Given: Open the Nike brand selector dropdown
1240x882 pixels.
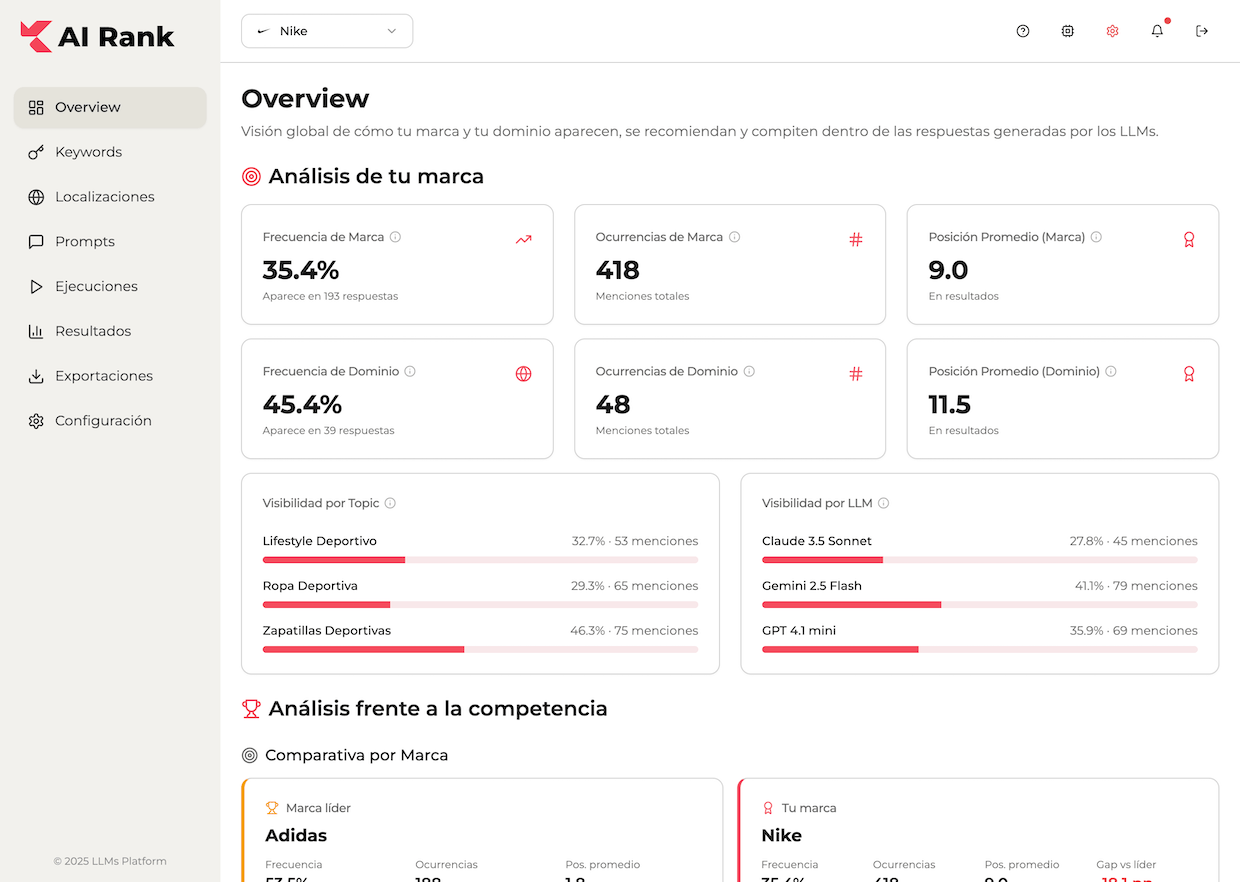Looking at the screenshot, I should [327, 31].
